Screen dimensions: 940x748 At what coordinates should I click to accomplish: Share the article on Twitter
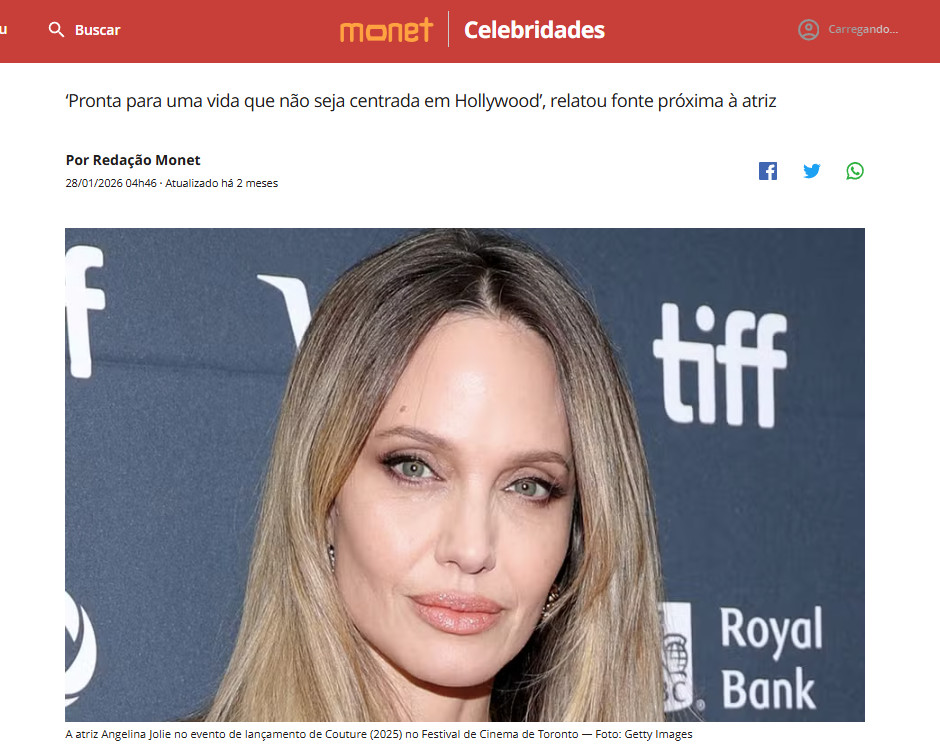[812, 171]
